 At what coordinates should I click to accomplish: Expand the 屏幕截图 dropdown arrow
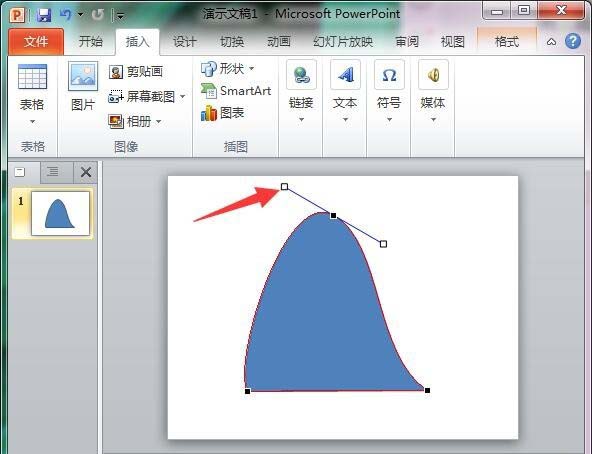point(183,97)
